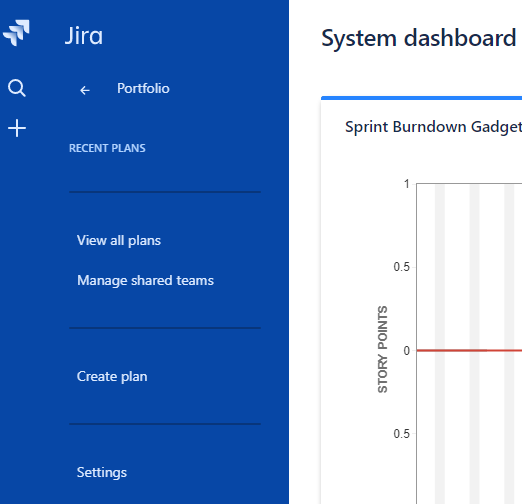Click the System dashboard title

point(419,38)
